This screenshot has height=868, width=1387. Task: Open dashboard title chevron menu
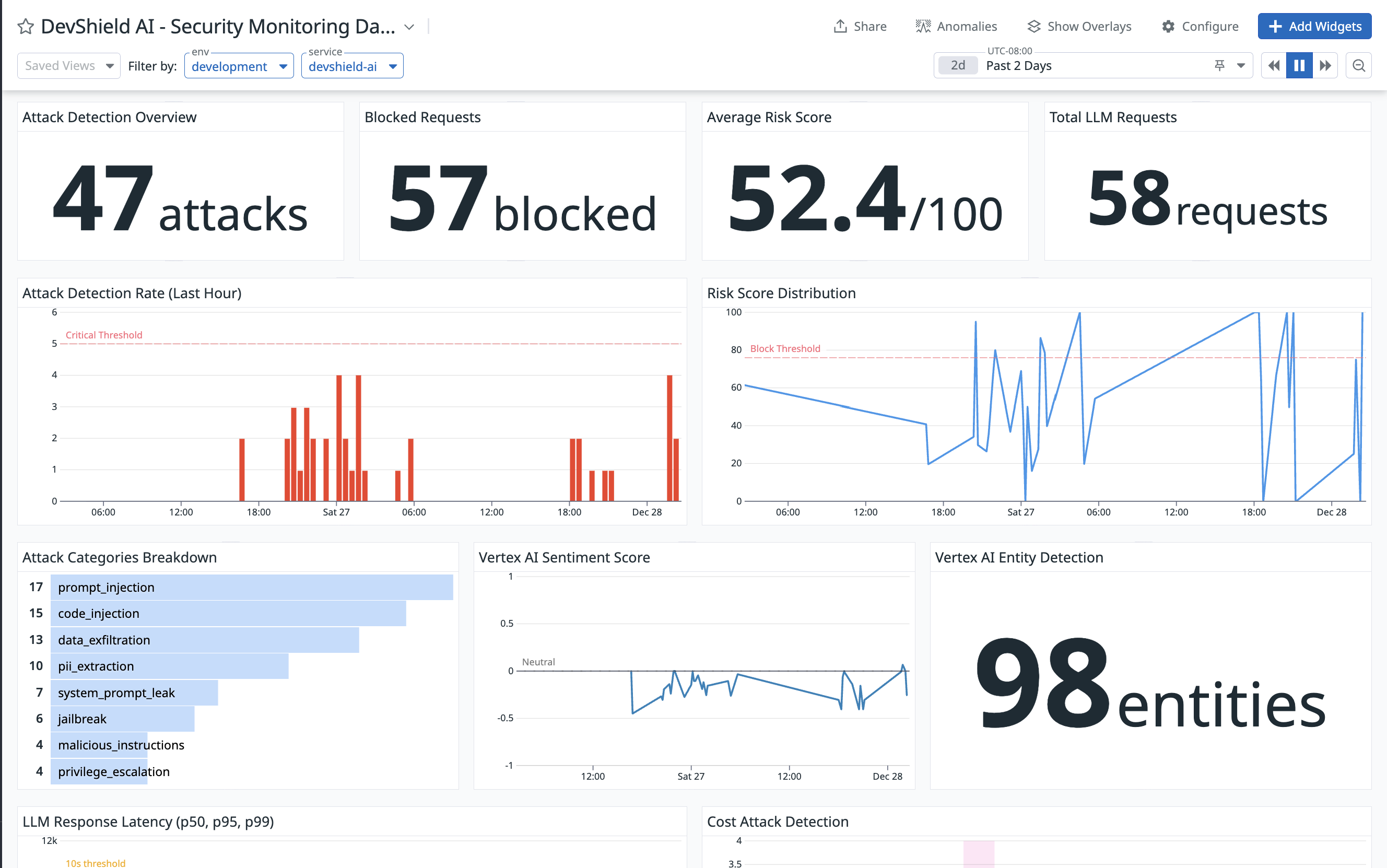click(x=409, y=27)
